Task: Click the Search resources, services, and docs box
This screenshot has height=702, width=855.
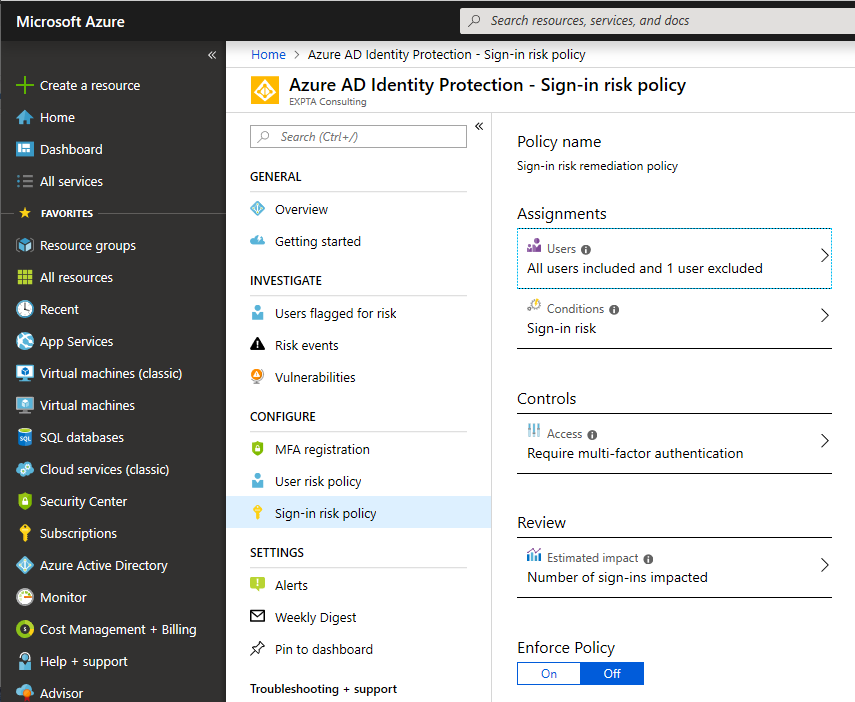Action: click(657, 21)
